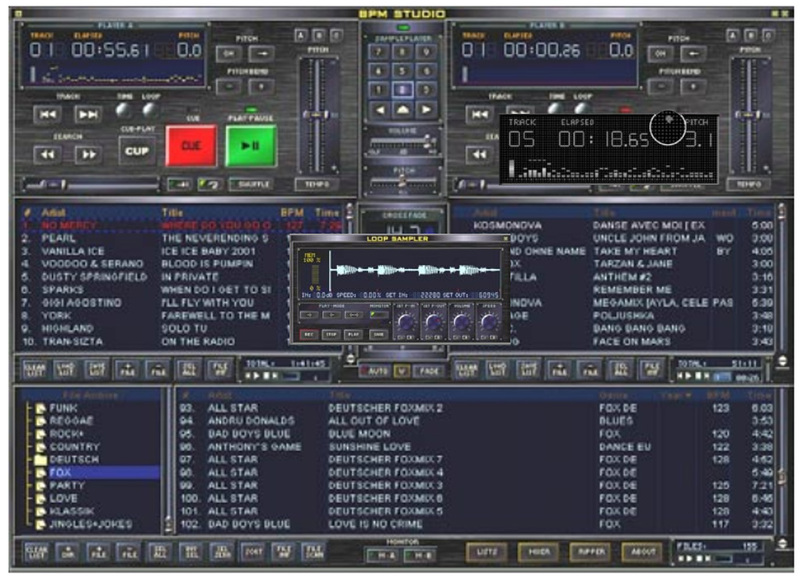The image size is (800, 579).
Task: Click SAVE in the Loop Sampler
Action: 379,335
